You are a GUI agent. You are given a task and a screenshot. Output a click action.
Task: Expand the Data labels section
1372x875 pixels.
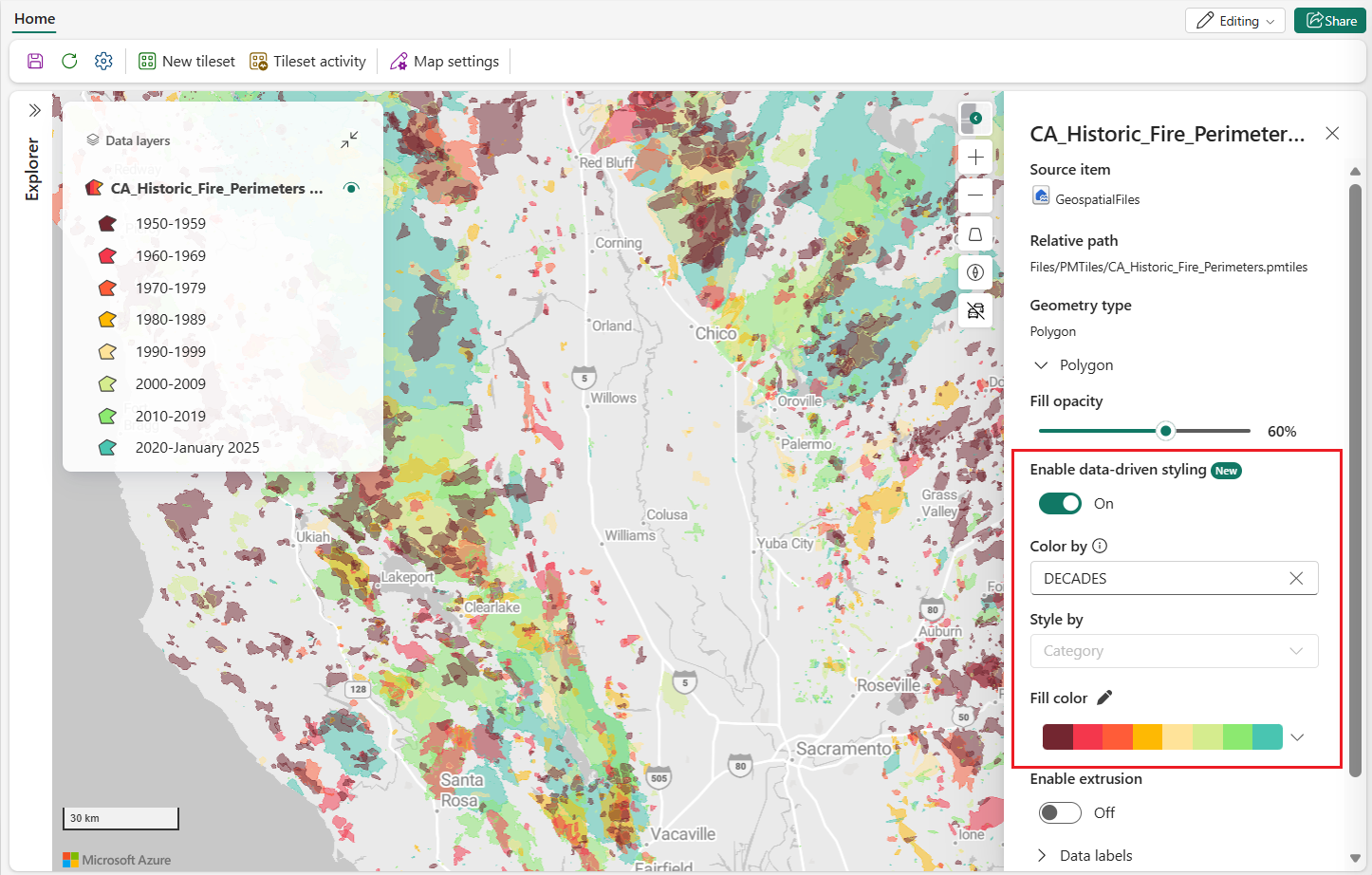tap(1041, 856)
